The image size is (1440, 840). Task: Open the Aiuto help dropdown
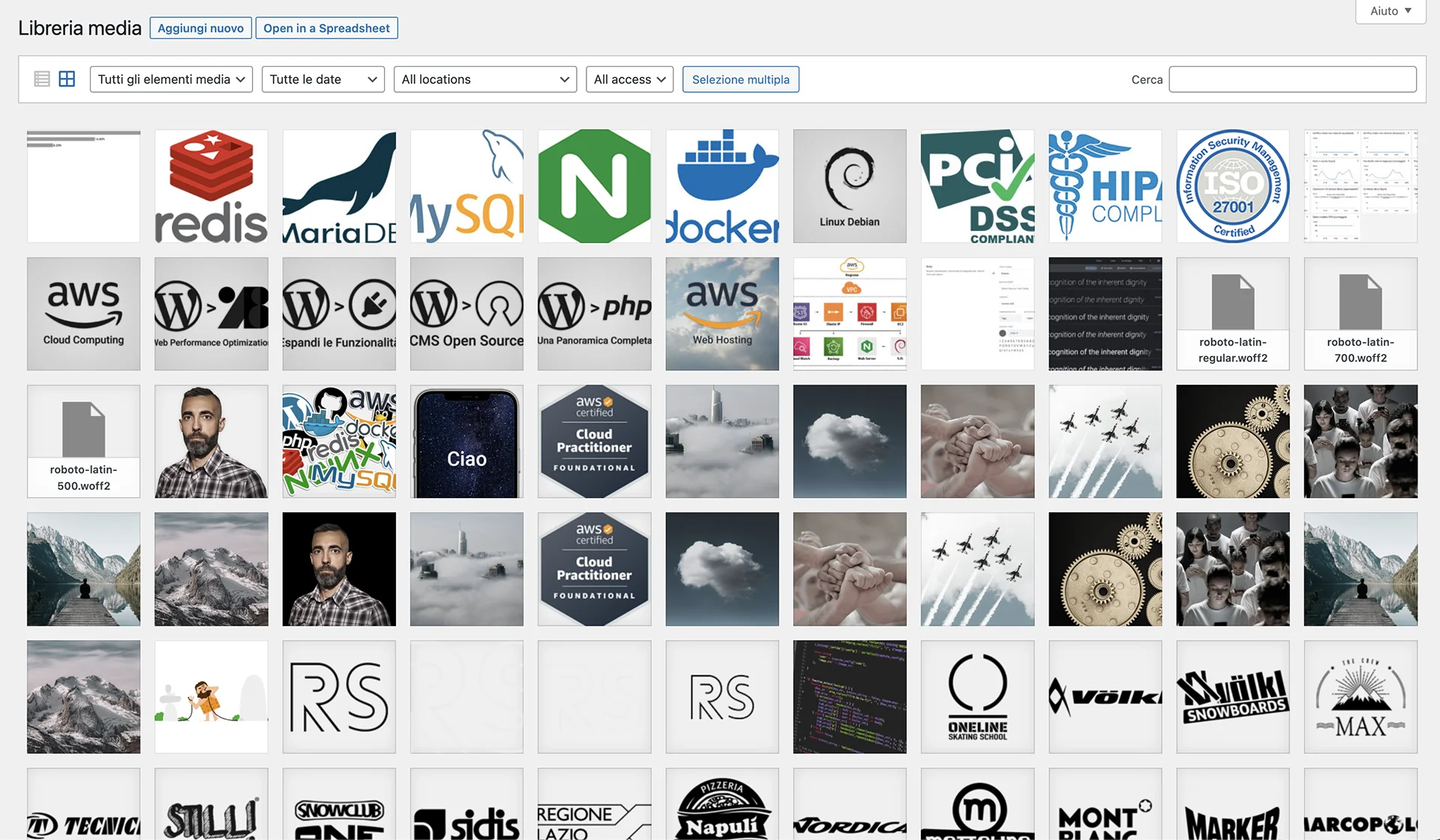pos(1390,10)
